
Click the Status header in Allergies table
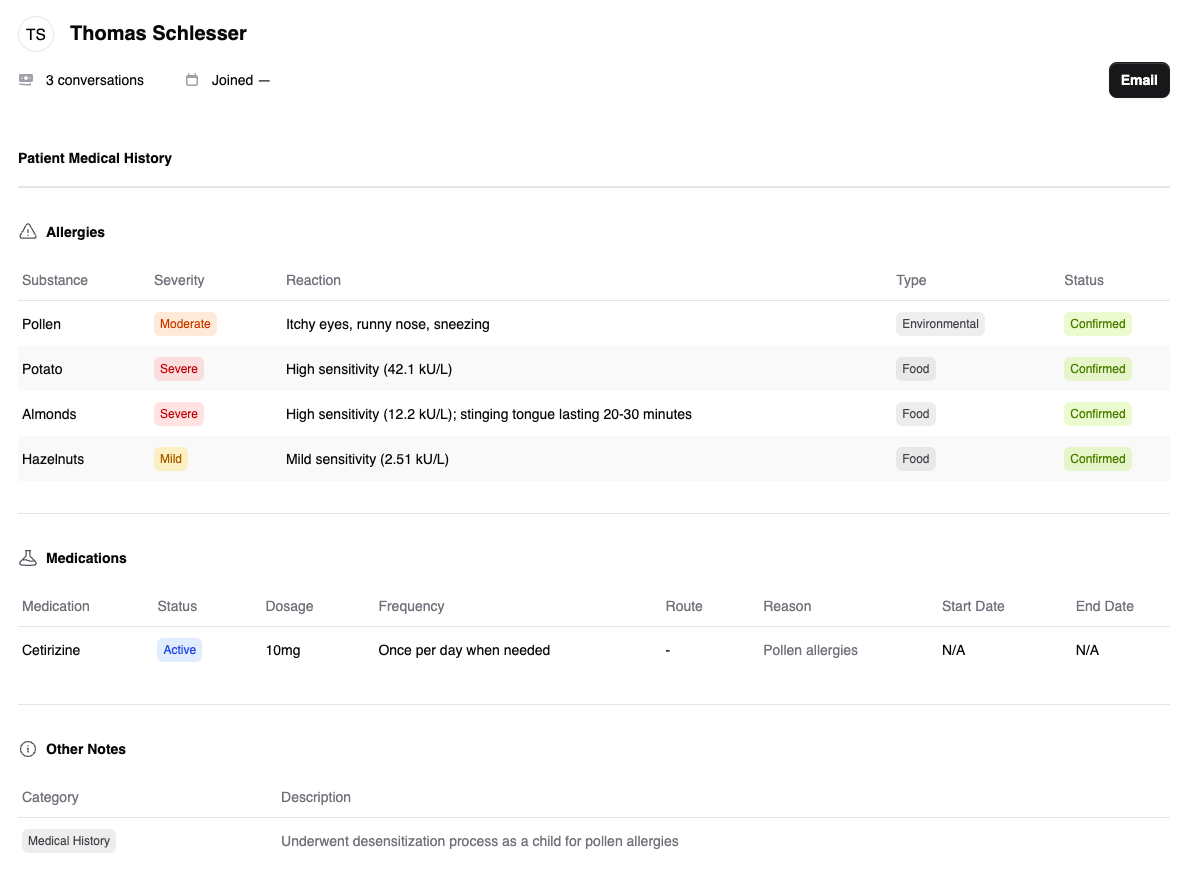[1084, 280]
